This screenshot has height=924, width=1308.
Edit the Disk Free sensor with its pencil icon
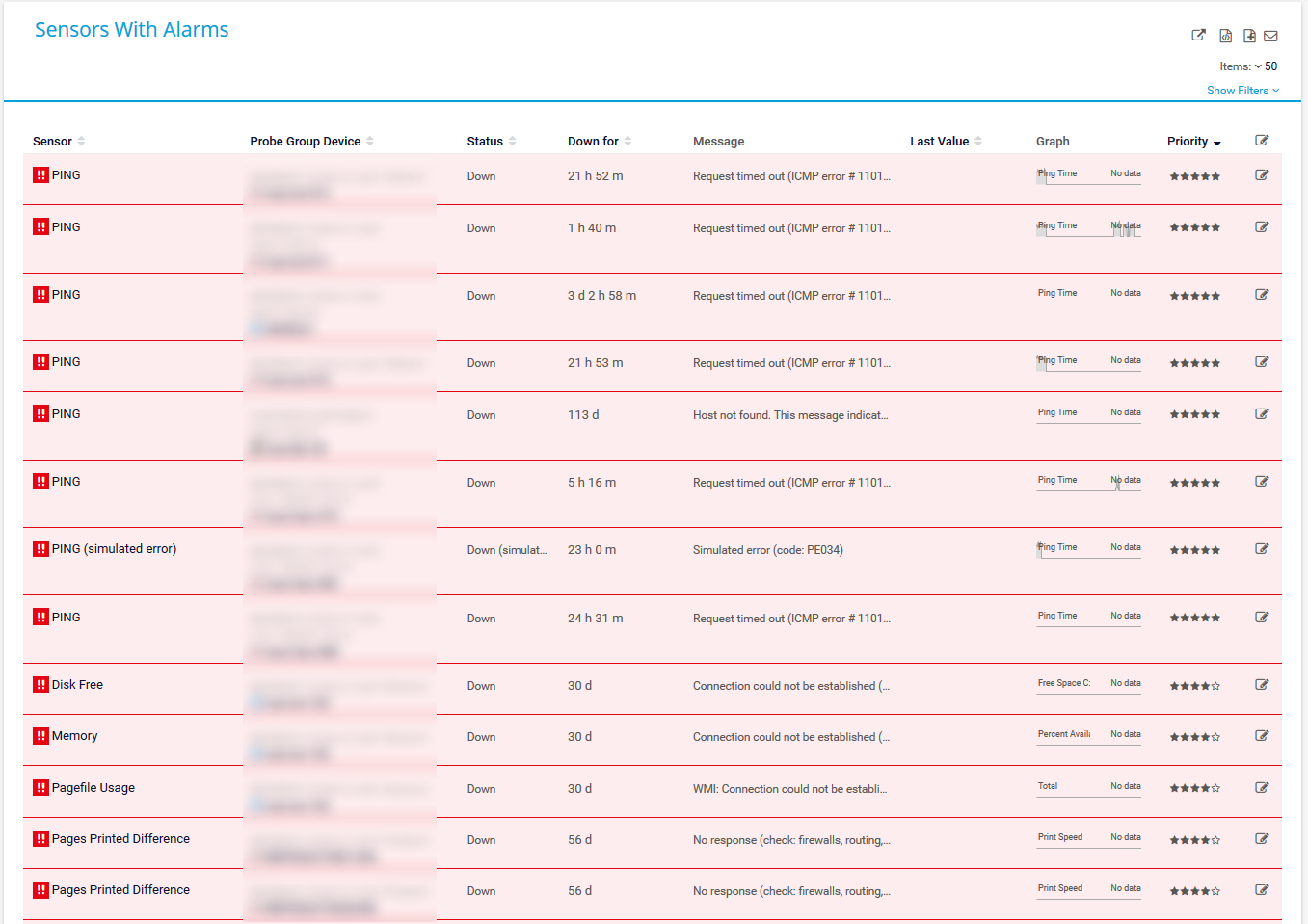point(1262,684)
